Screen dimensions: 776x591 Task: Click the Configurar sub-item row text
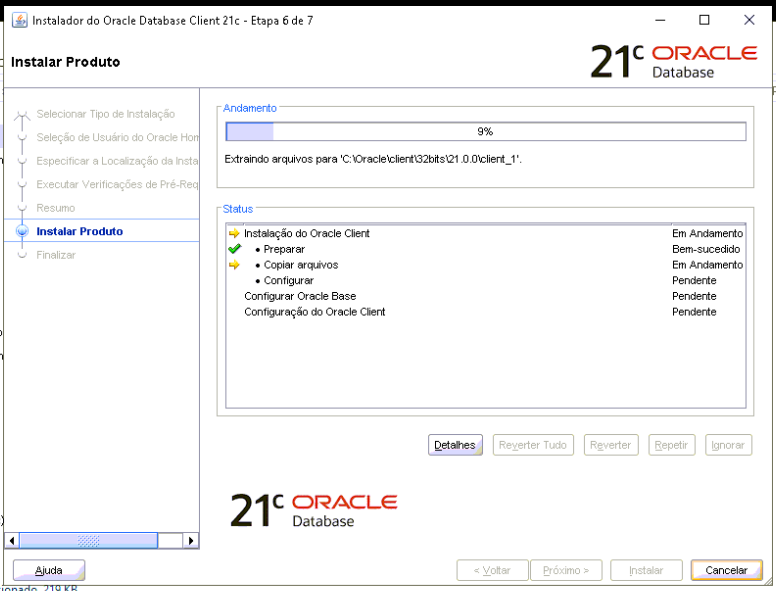[x=289, y=281]
